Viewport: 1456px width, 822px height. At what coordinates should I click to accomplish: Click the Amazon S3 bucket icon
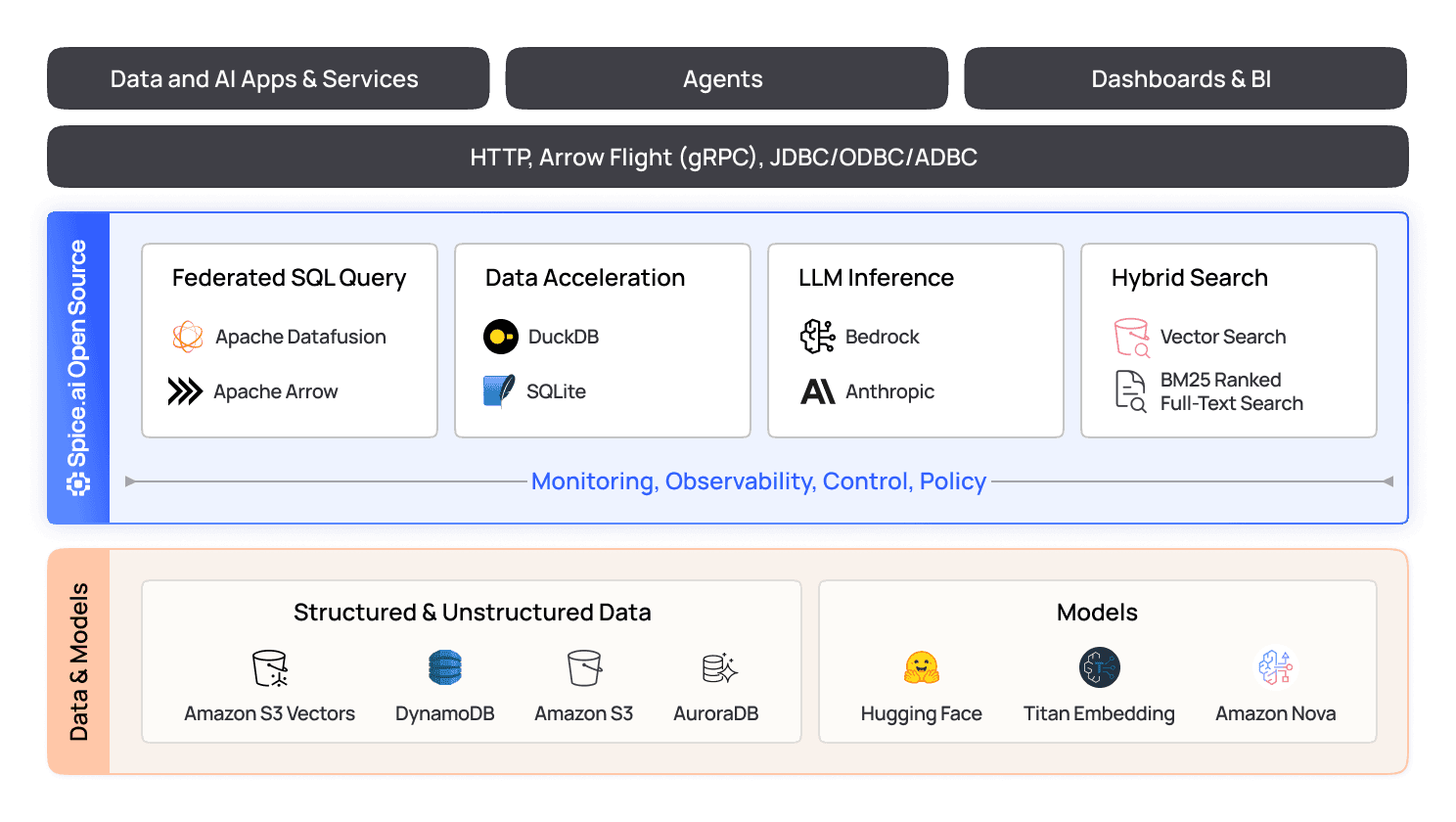(x=583, y=668)
